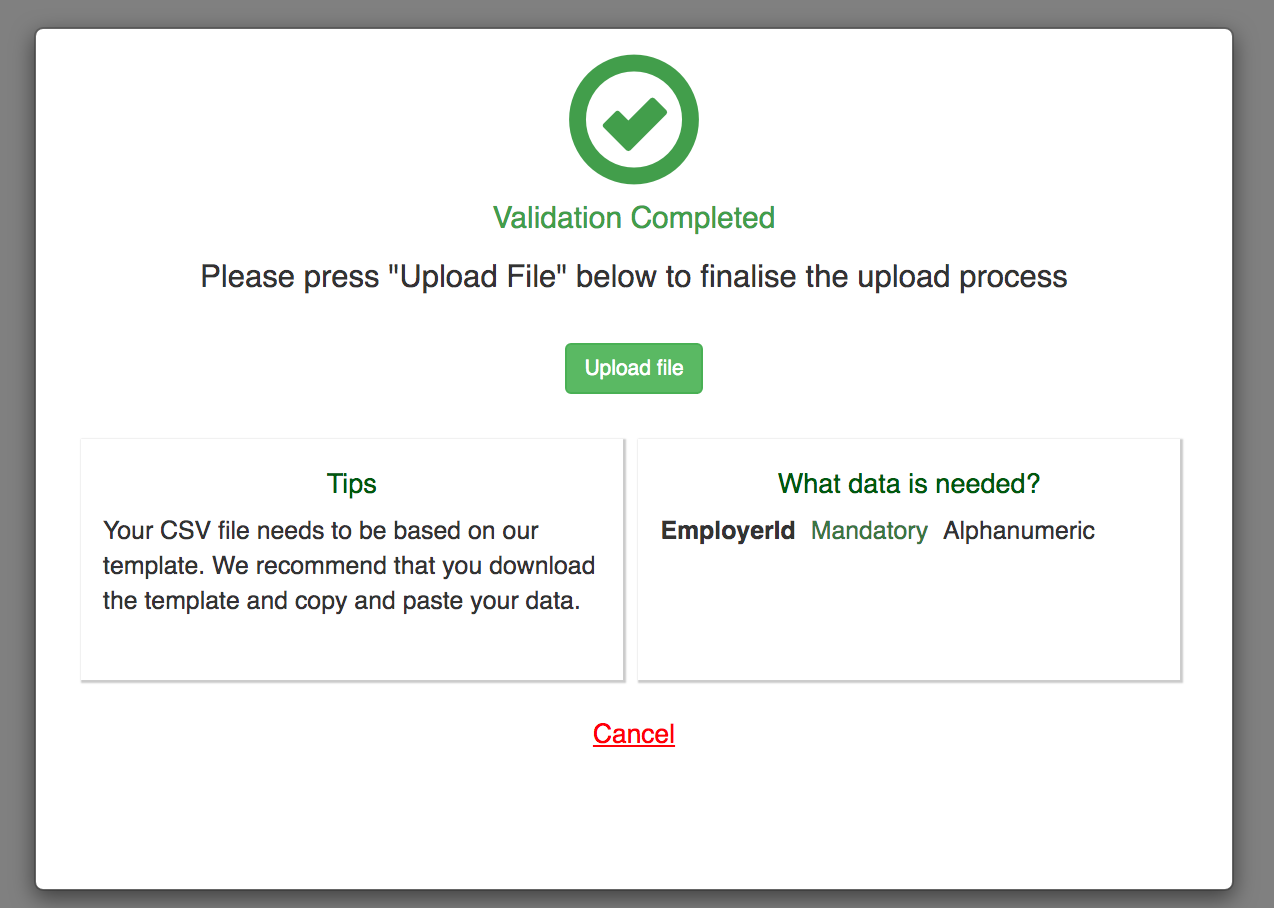
Task: Select the Tips heading
Action: (351, 484)
